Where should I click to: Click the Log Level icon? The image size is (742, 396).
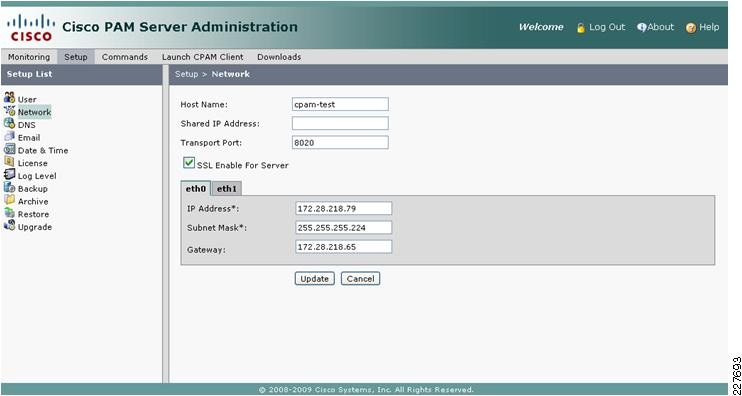point(9,175)
